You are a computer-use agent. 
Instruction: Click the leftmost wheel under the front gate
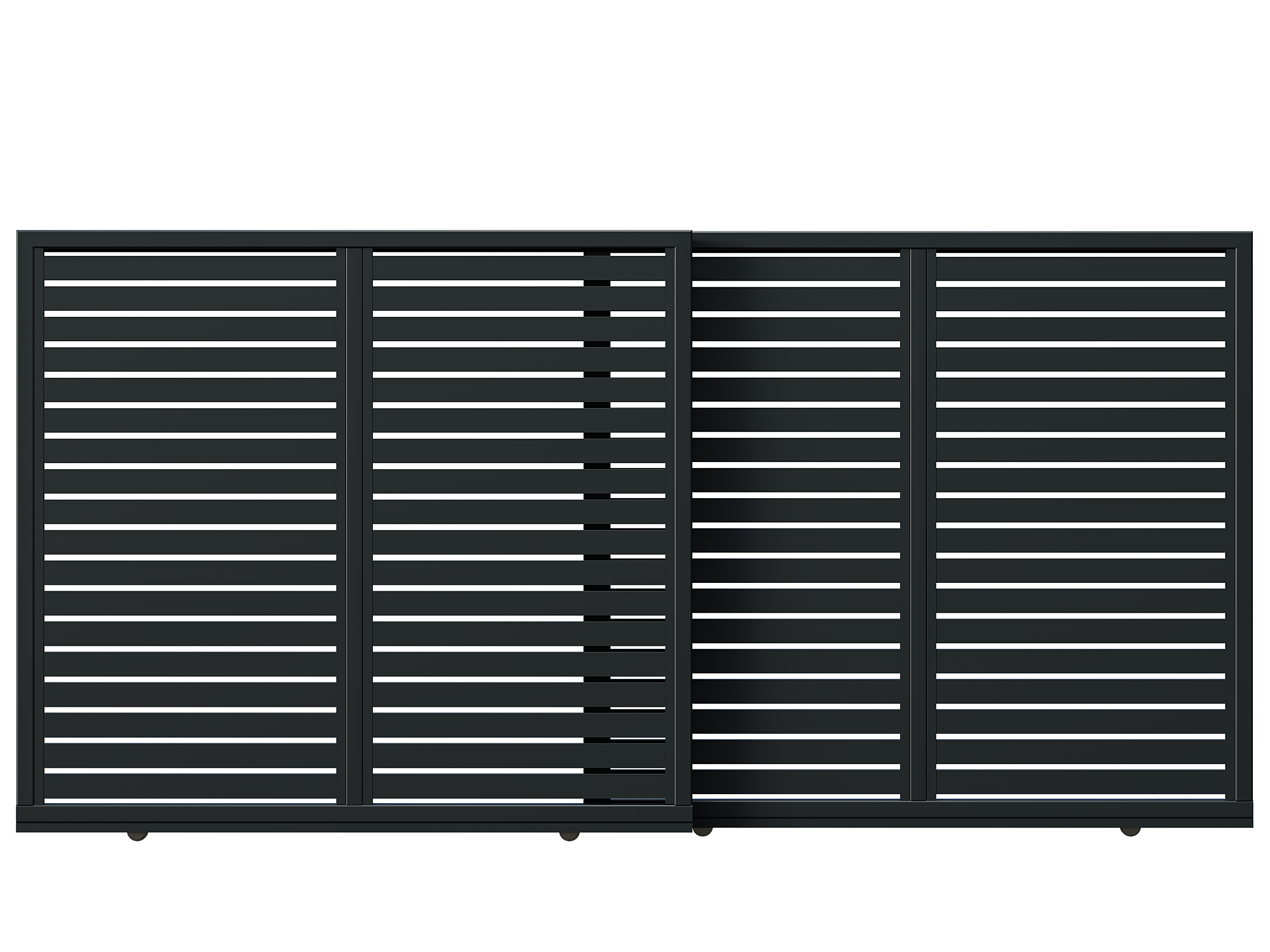click(x=137, y=836)
